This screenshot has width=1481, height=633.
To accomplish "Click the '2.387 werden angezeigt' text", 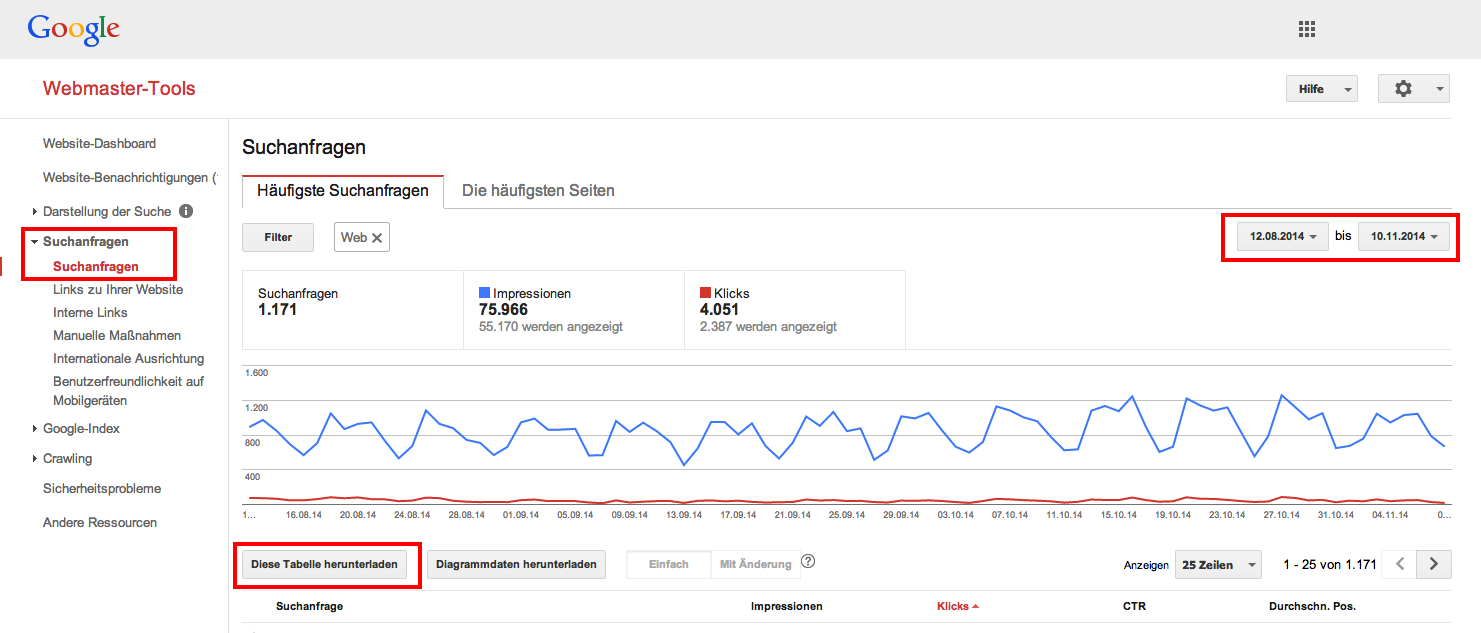I will [x=768, y=327].
